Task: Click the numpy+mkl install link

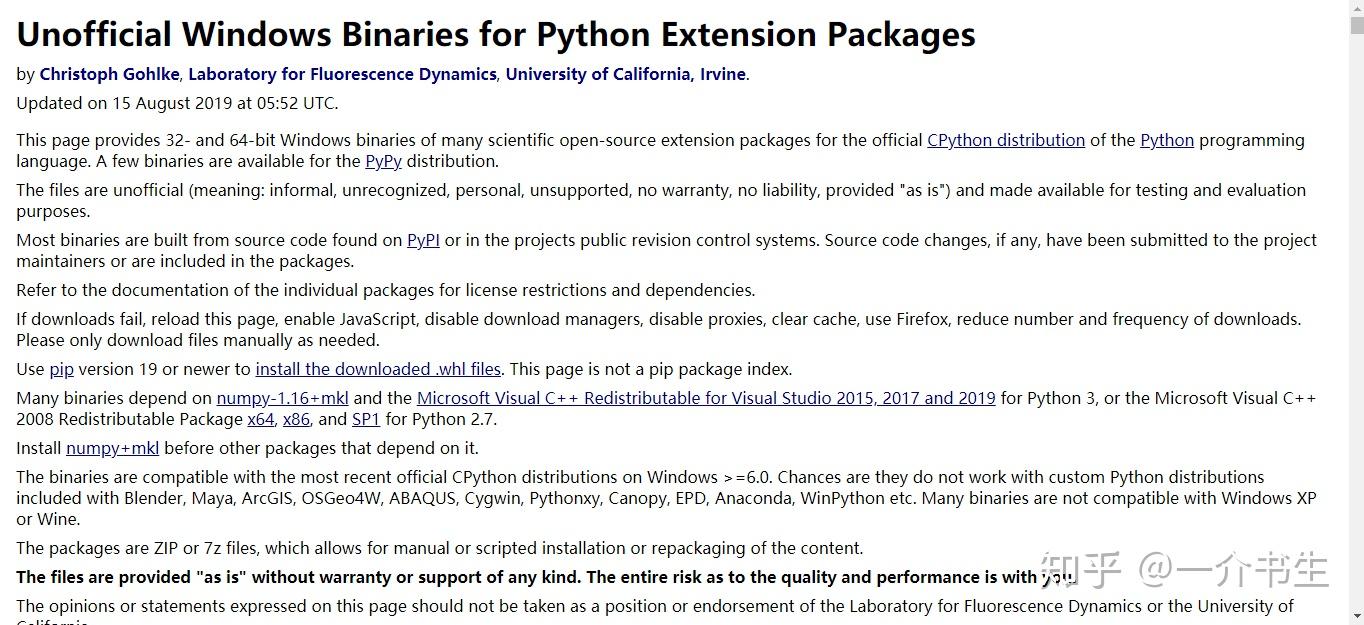Action: [112, 448]
